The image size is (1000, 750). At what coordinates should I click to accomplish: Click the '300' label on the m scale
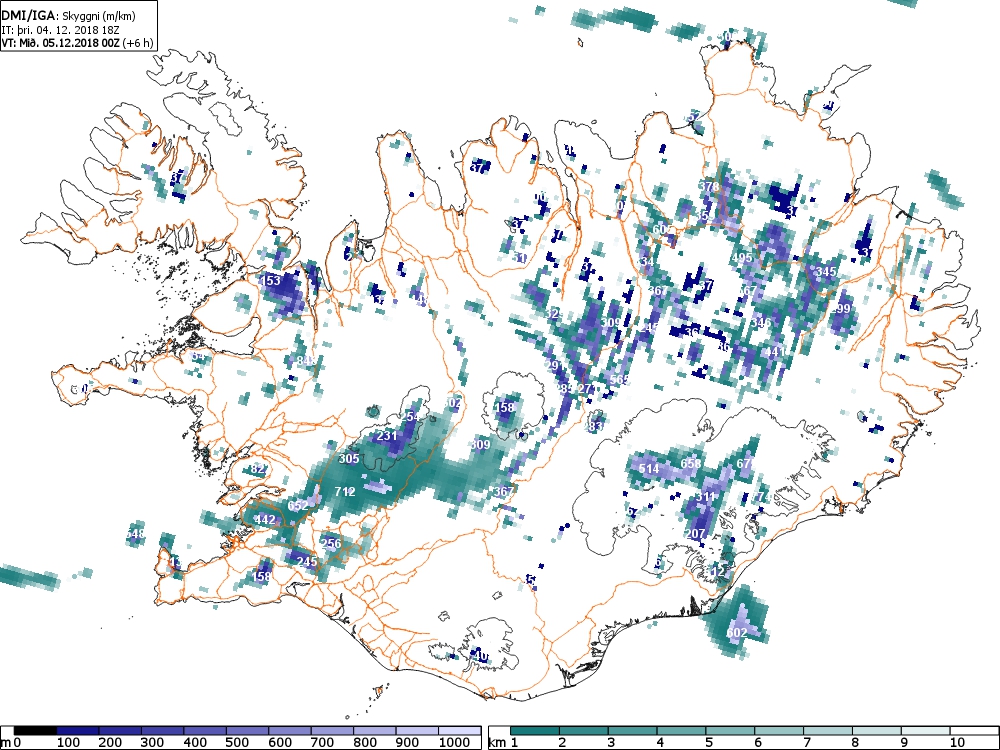152,743
